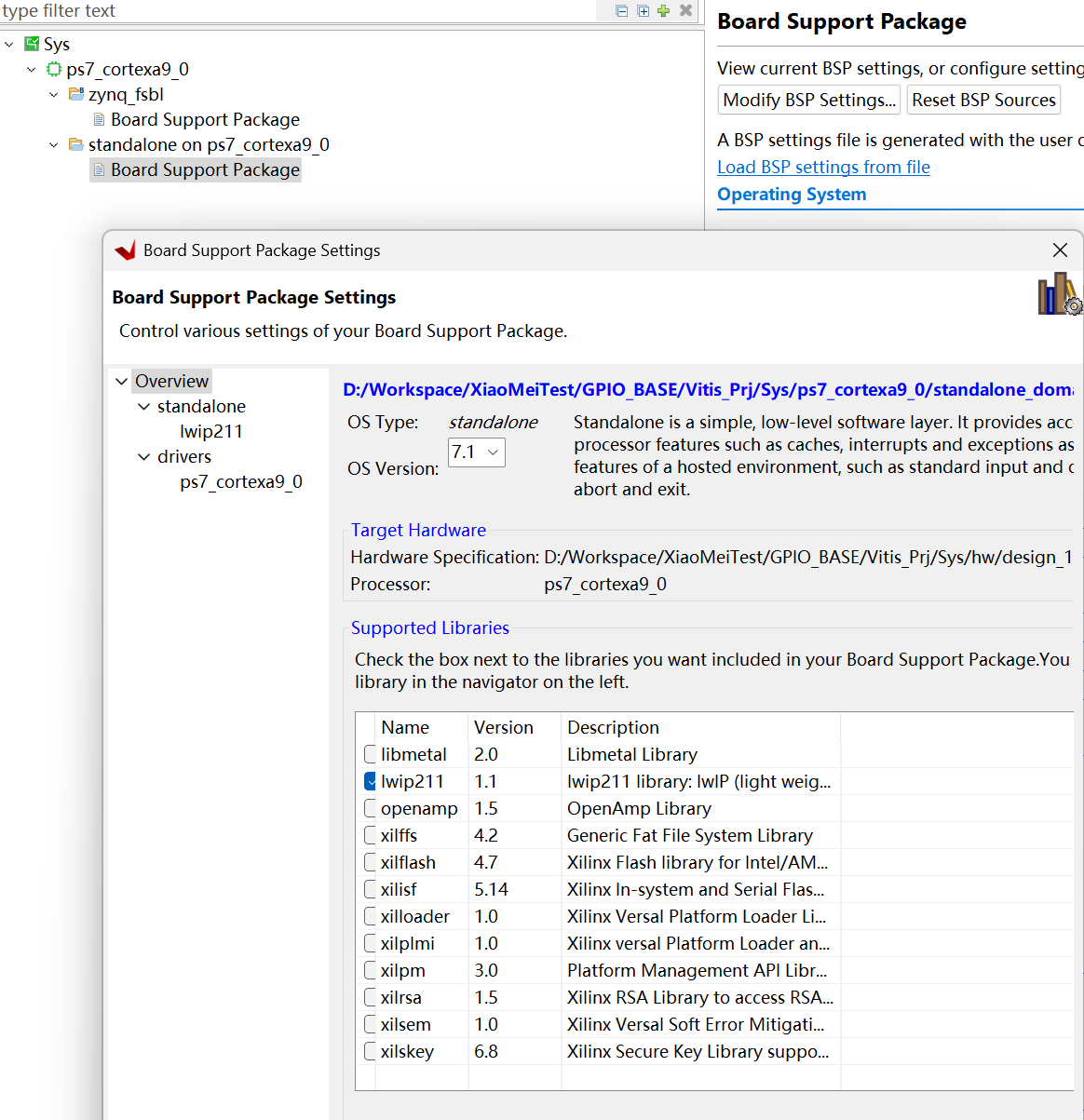The image size is (1084, 1120).
Task: Uncheck the lwip211 library checkbox
Action: click(370, 781)
